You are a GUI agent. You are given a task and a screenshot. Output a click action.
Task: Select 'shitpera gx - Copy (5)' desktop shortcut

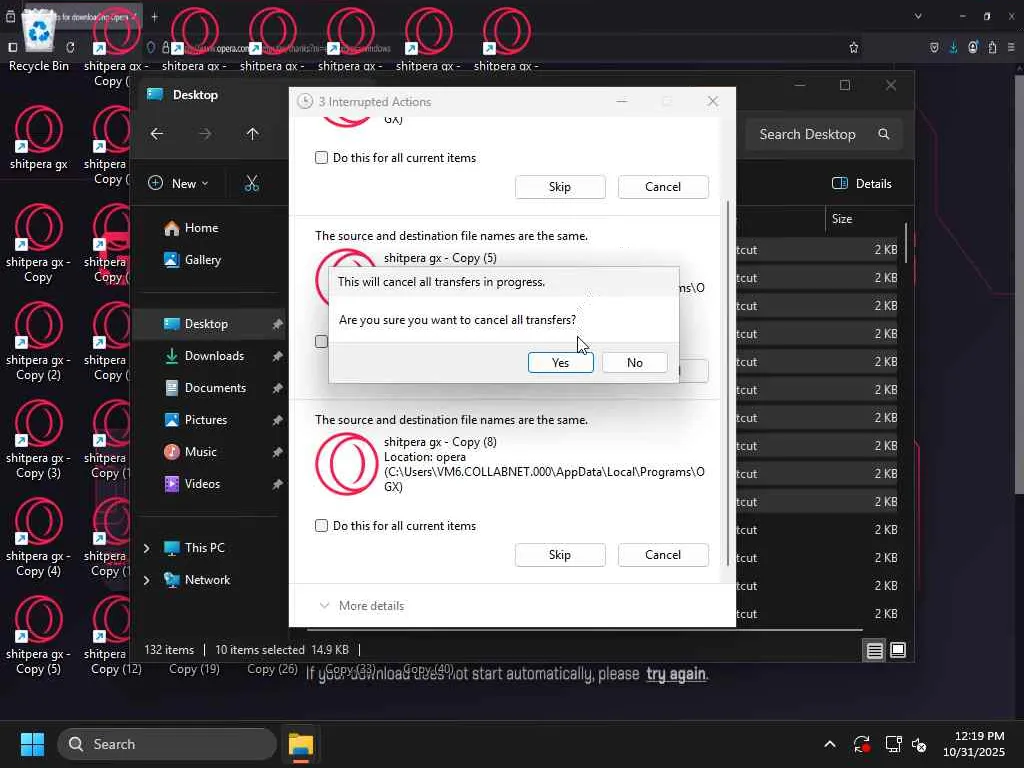pos(39,635)
